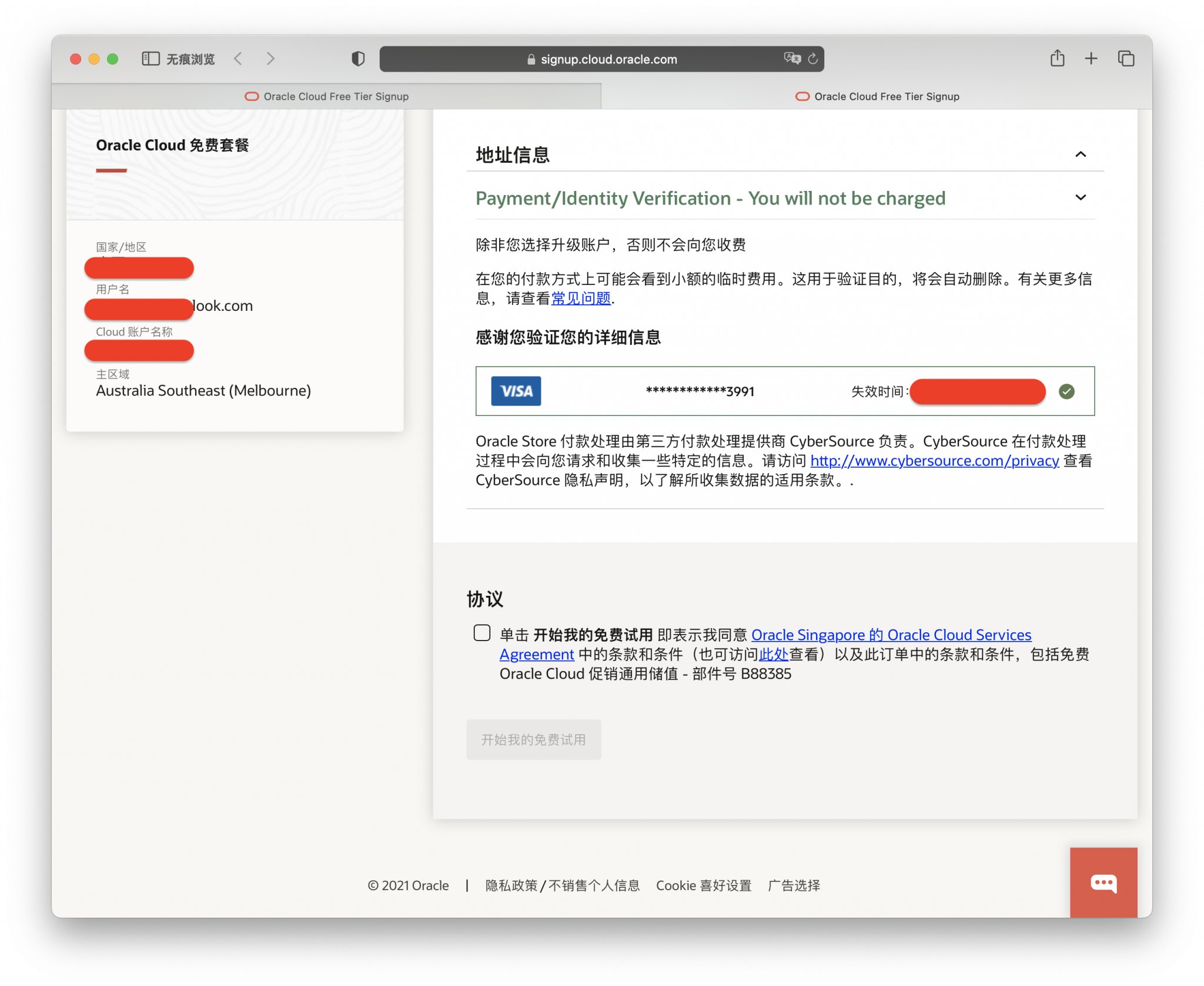Click the 开始我的免费试用 button

tap(534, 739)
